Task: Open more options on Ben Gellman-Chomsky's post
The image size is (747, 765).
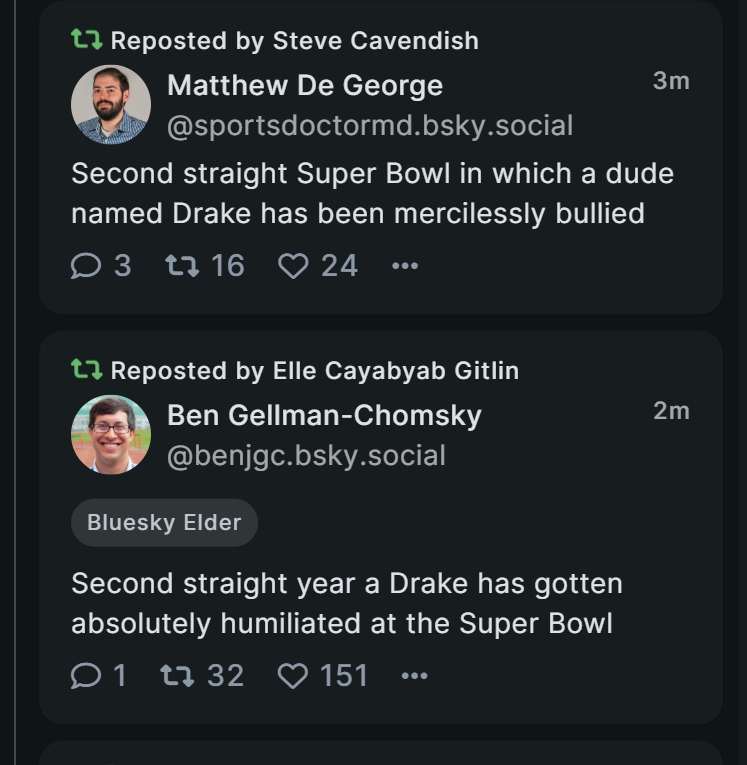Action: [414, 676]
